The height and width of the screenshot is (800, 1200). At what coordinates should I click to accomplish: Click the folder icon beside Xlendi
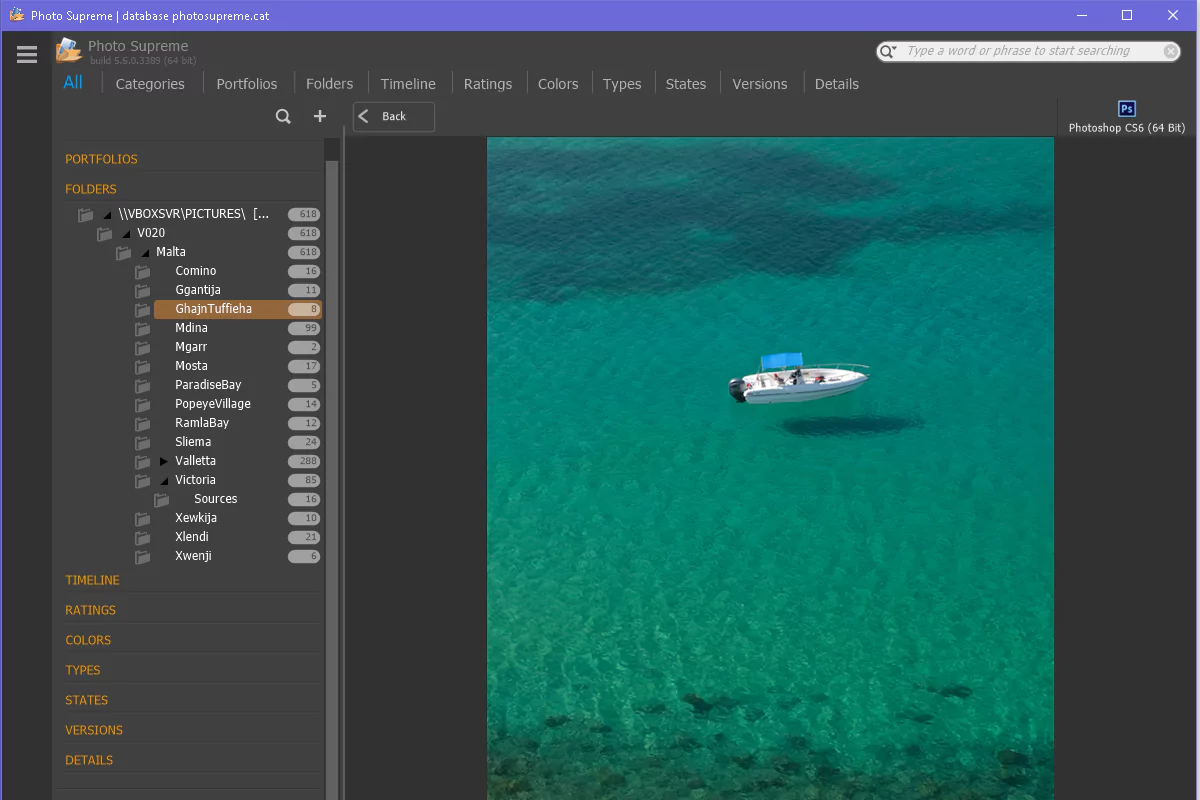143,538
